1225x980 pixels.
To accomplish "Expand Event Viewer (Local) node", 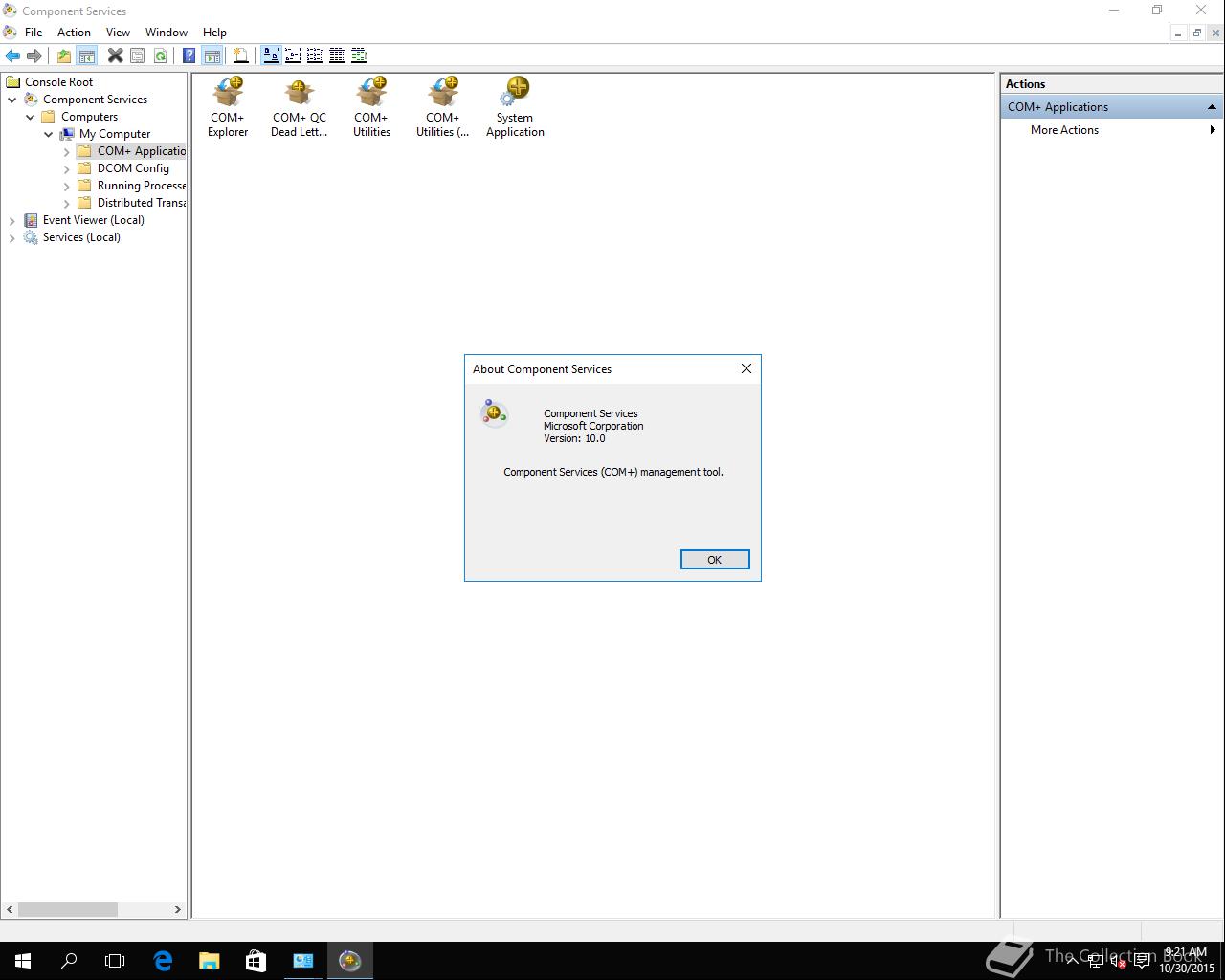I will 12,220.
